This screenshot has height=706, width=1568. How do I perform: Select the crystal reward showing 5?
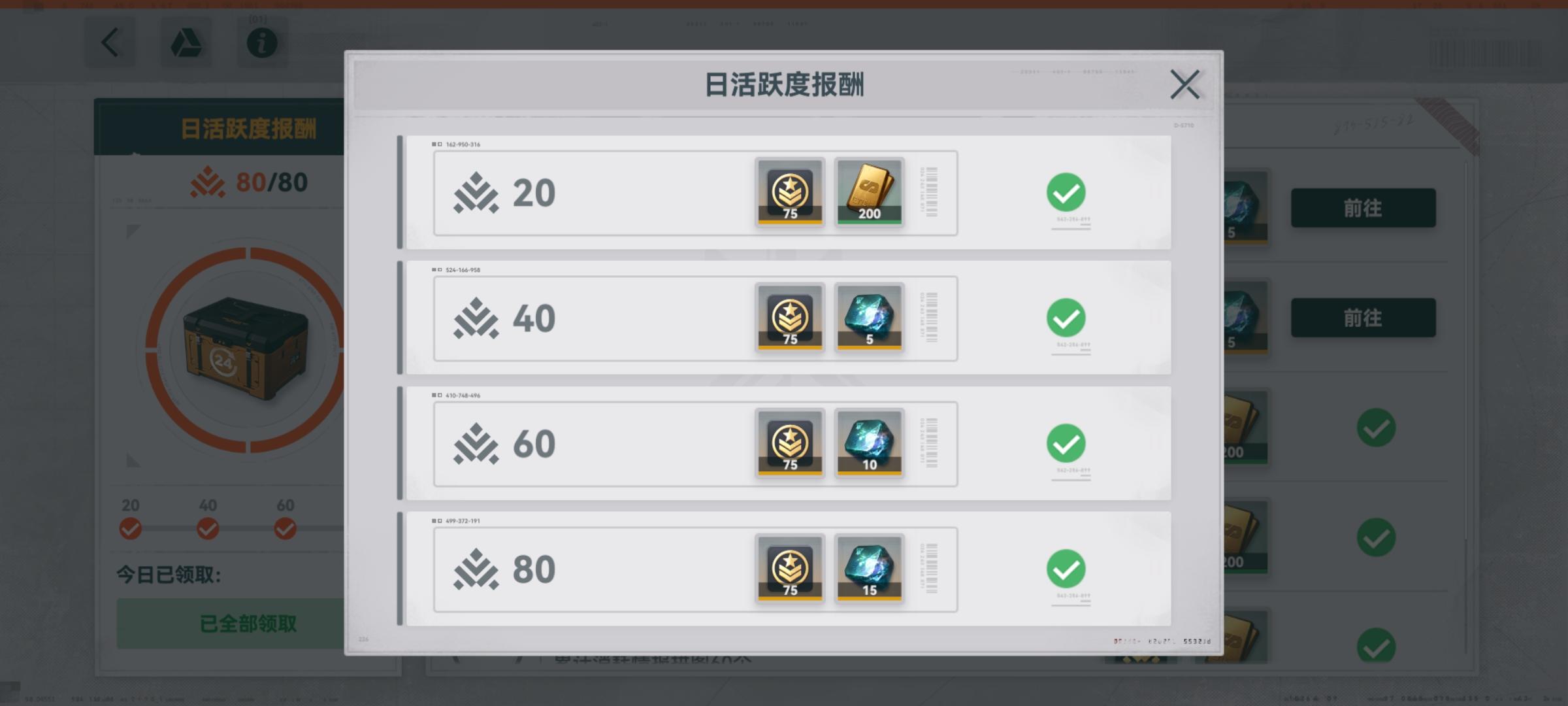[869, 318]
